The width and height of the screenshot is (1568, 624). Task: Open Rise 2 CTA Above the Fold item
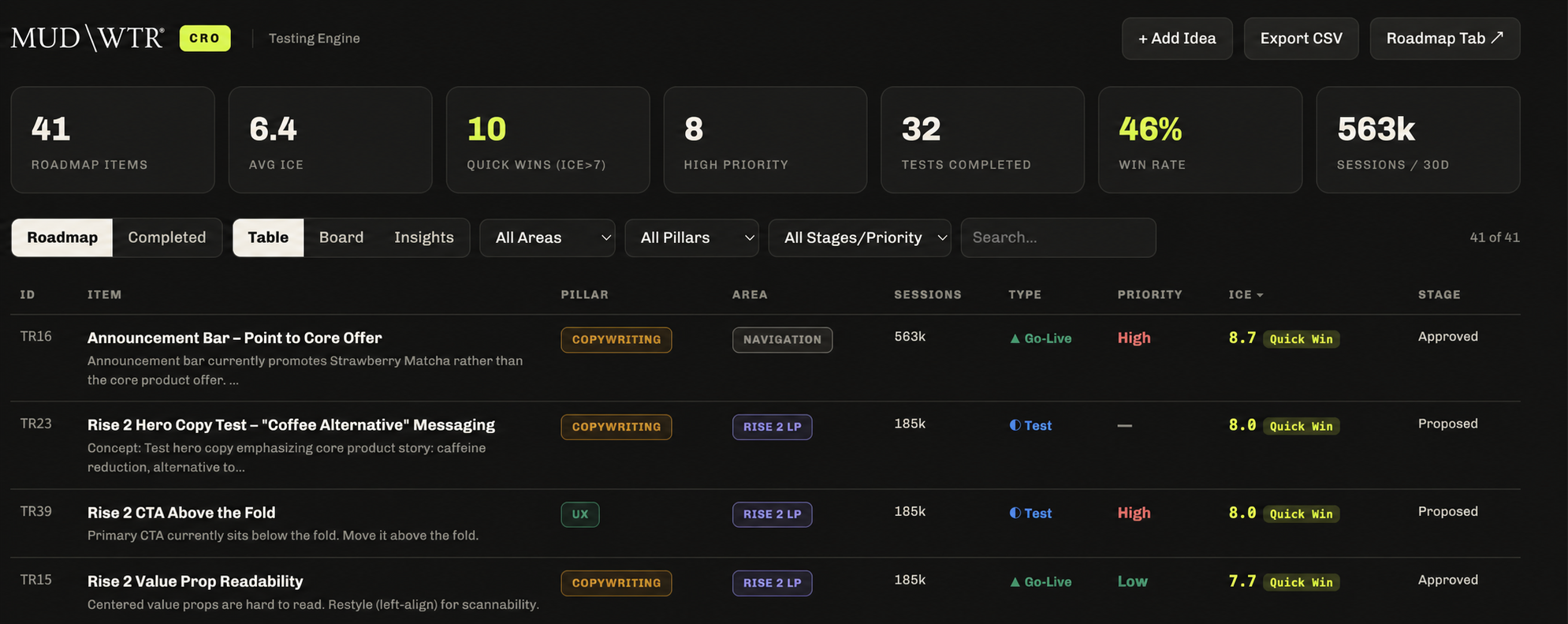pyautogui.click(x=181, y=513)
